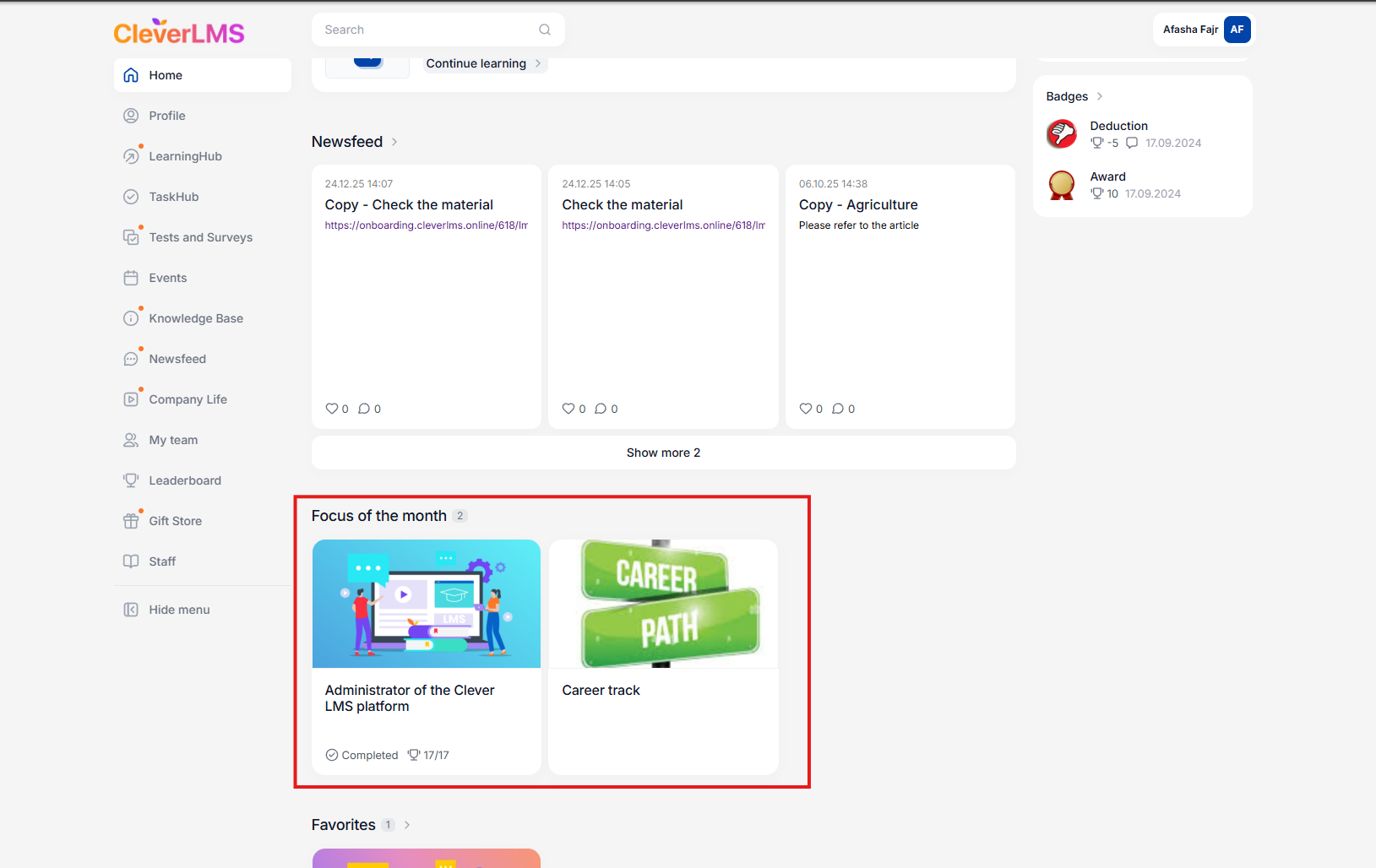Open LearningHub from sidebar

coord(203,156)
